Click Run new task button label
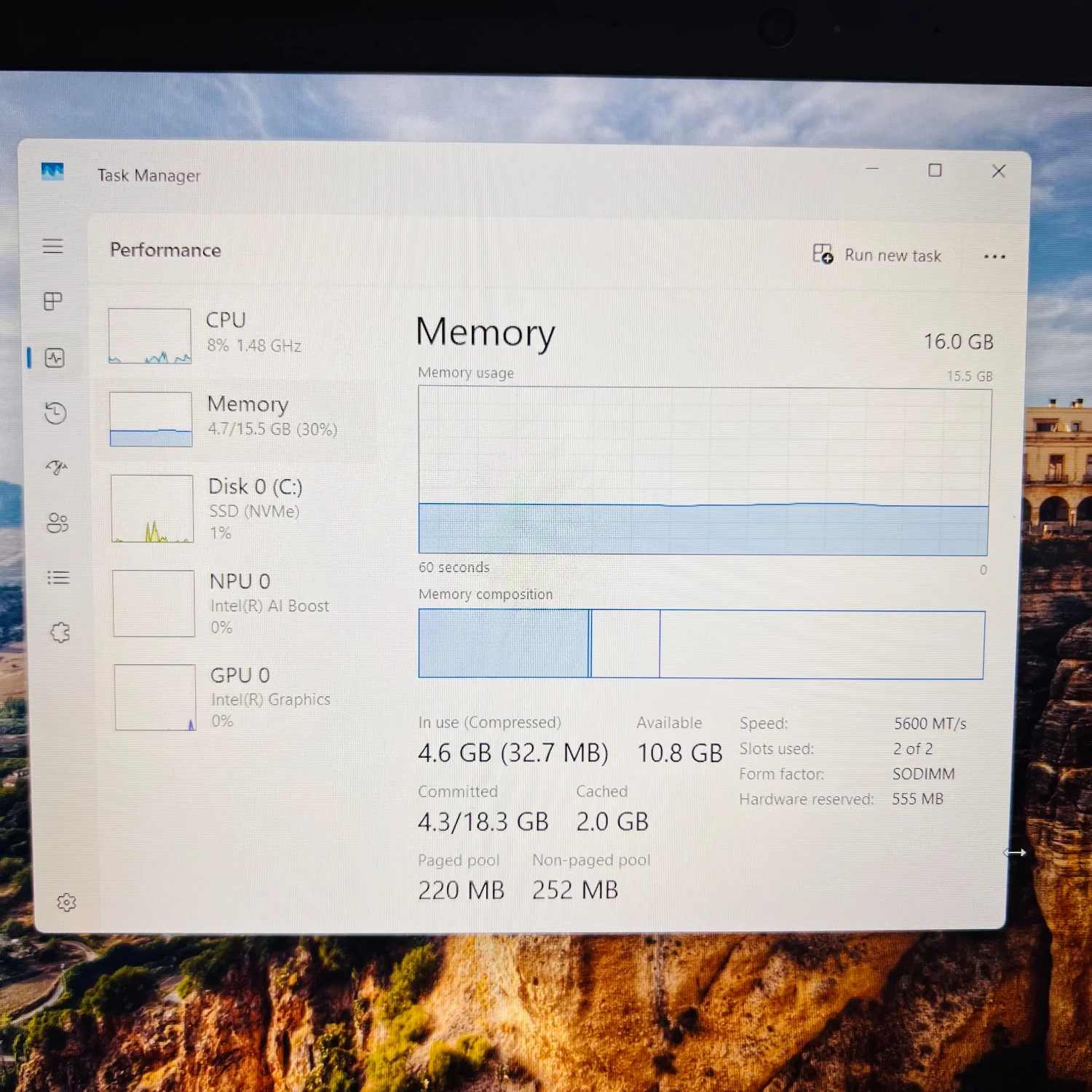The image size is (1092, 1092). [x=893, y=256]
